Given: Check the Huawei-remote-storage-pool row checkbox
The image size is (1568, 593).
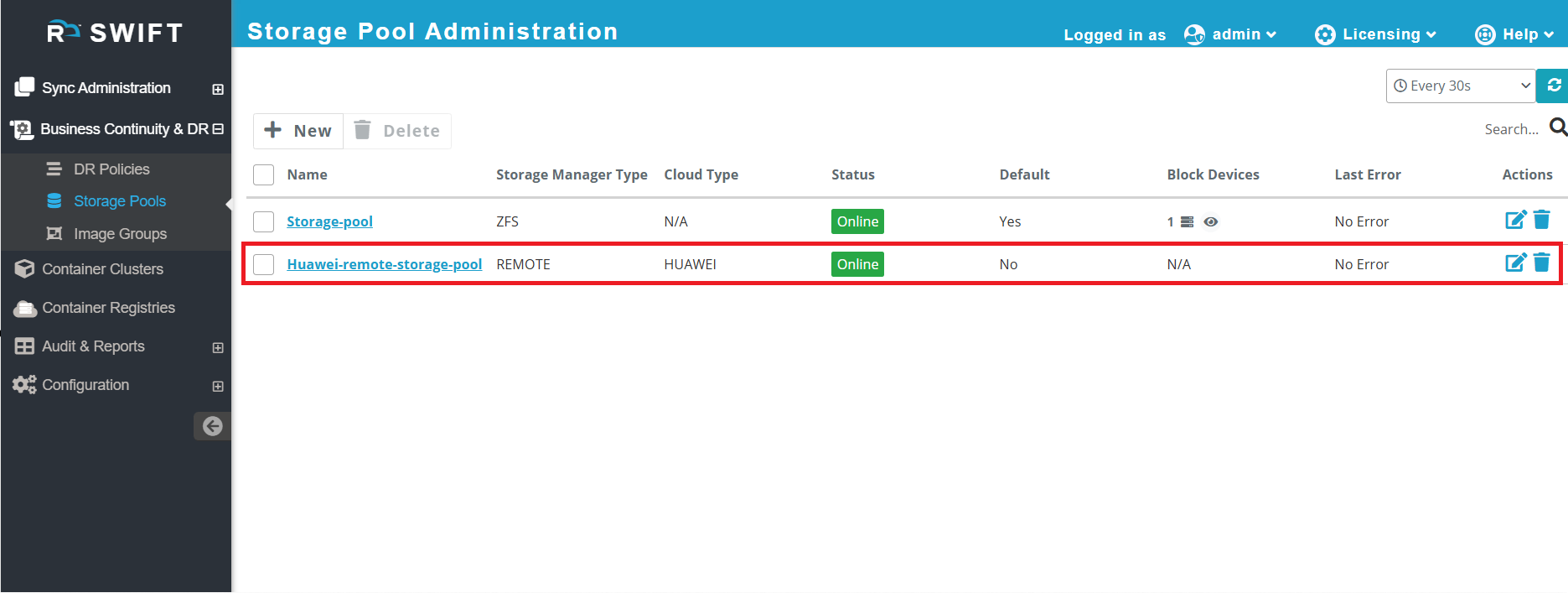Looking at the screenshot, I should coord(264,264).
